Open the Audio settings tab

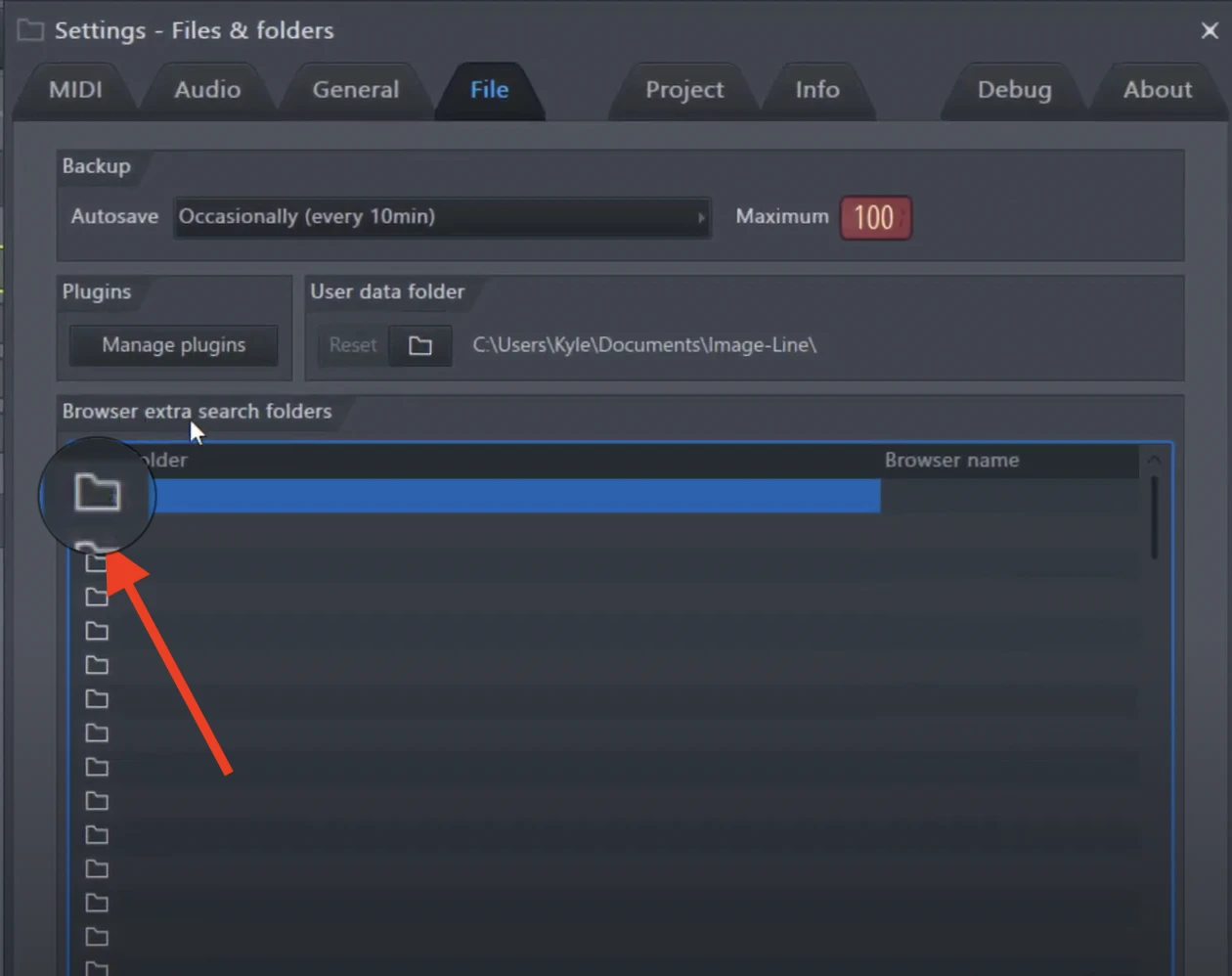tap(207, 90)
